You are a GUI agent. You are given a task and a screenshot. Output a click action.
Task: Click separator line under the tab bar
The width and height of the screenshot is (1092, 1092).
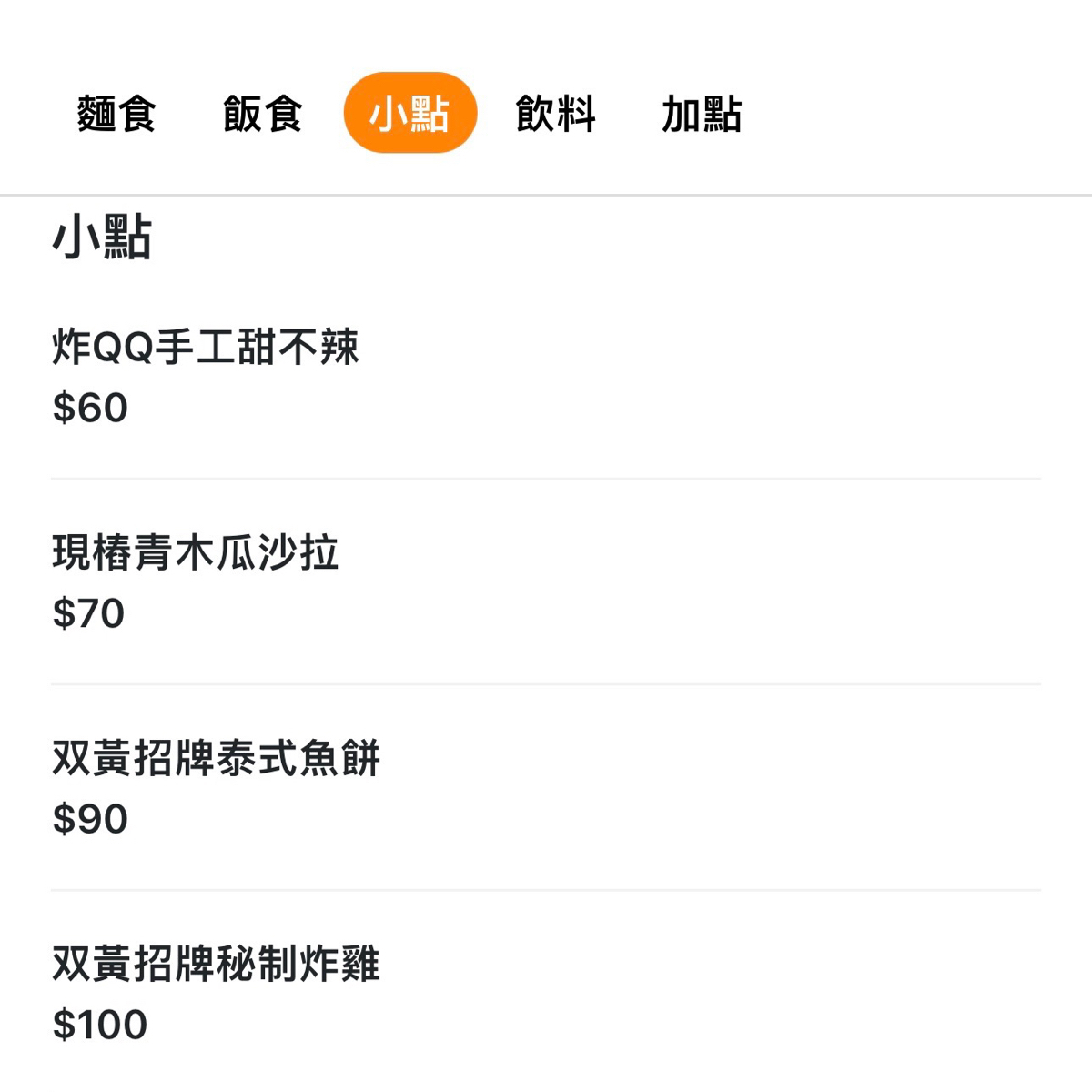546,195
